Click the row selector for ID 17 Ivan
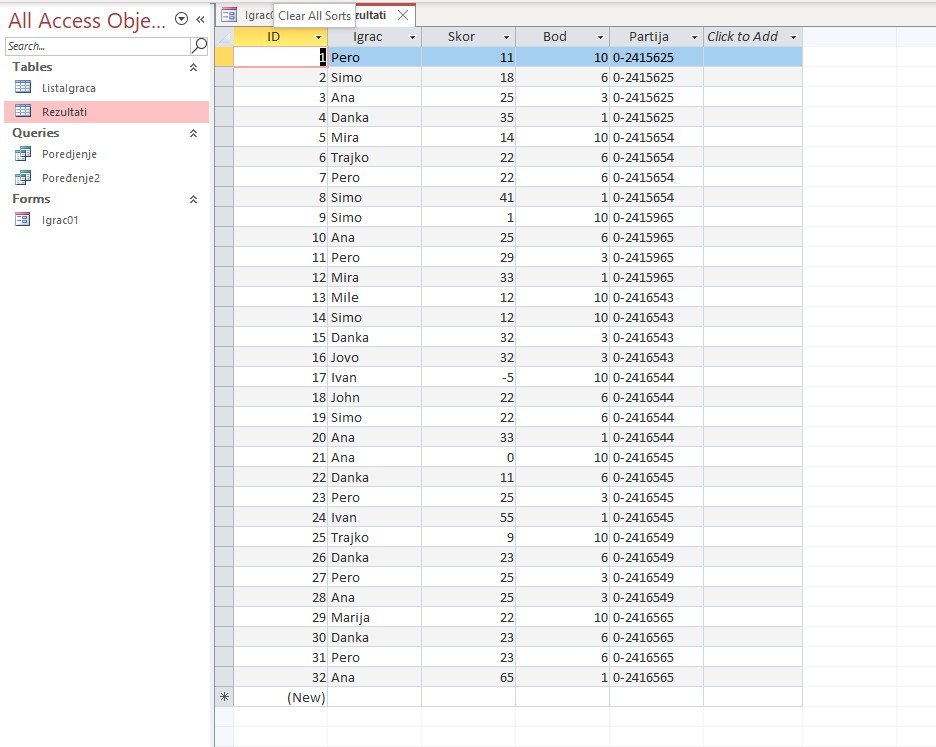936x747 pixels. pyautogui.click(x=224, y=377)
